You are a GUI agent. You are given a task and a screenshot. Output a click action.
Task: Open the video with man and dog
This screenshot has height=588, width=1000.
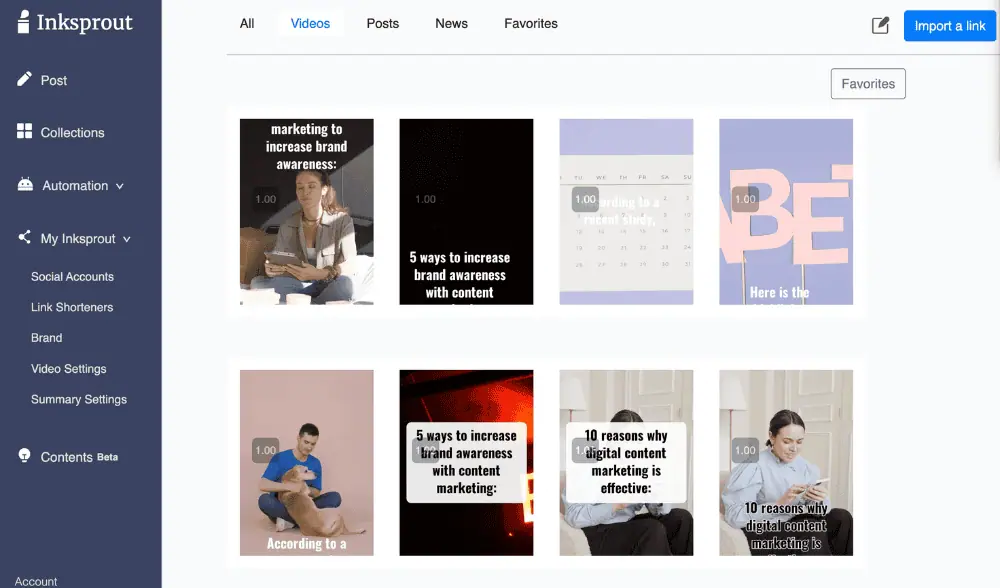click(306, 462)
